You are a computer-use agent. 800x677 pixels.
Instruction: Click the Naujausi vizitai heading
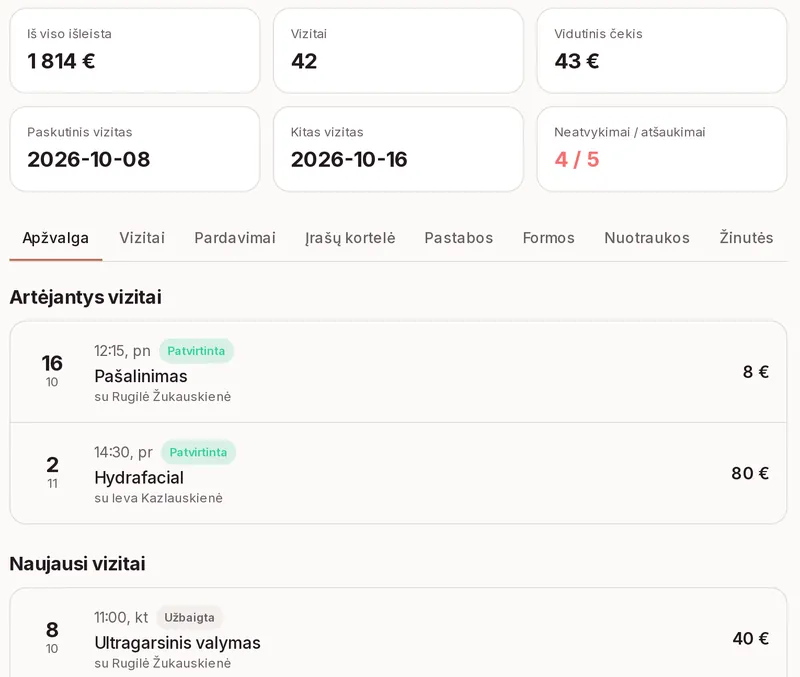[78, 564]
